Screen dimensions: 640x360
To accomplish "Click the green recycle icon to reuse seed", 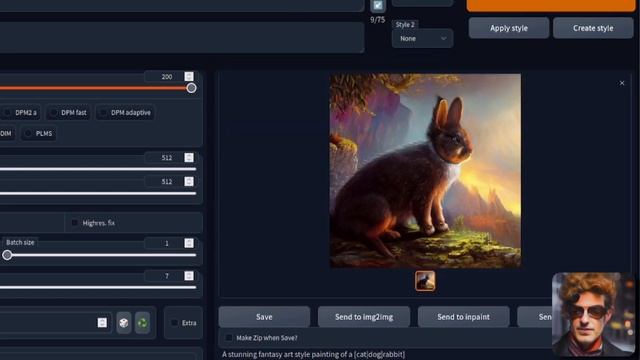I will pyautogui.click(x=142, y=323).
